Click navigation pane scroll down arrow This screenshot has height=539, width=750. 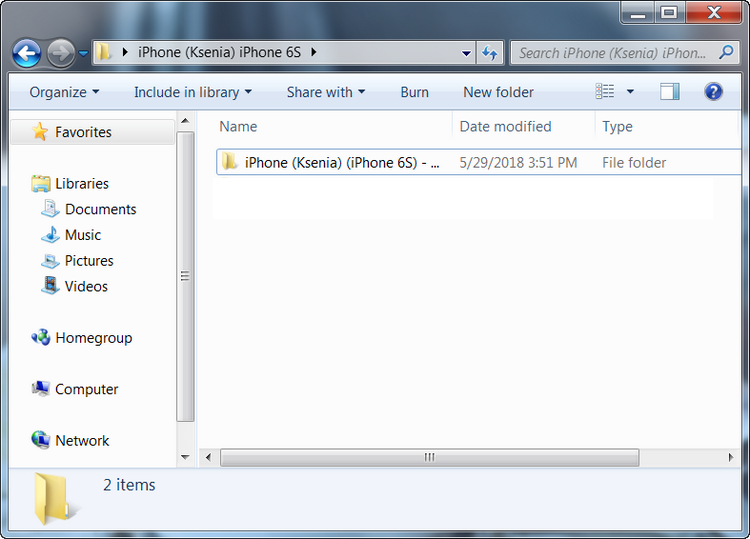point(185,458)
